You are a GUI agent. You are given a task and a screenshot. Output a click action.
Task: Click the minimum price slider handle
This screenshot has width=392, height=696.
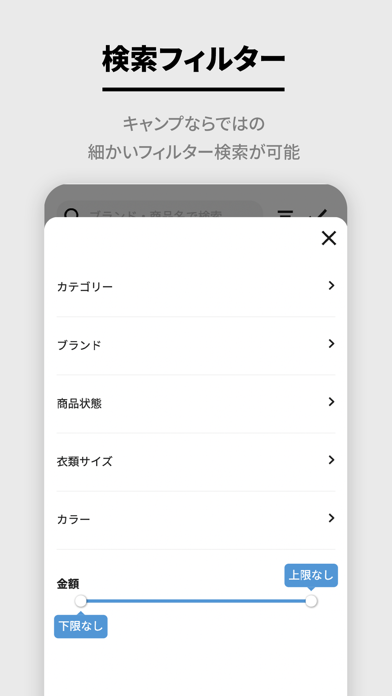81,601
